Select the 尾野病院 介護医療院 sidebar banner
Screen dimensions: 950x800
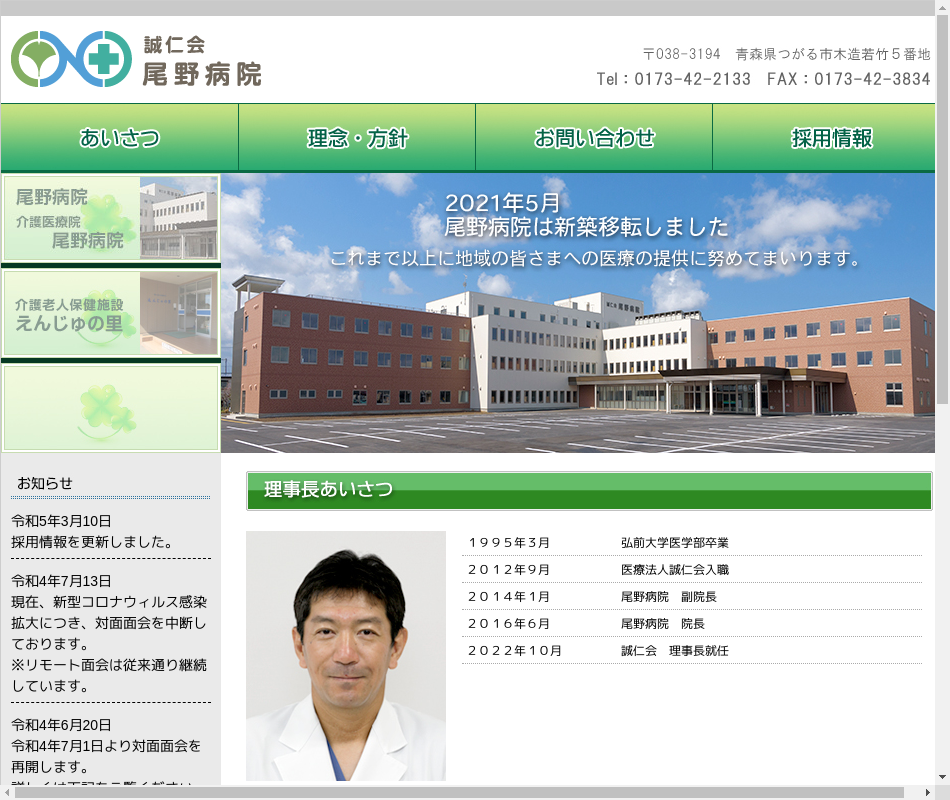tap(110, 218)
